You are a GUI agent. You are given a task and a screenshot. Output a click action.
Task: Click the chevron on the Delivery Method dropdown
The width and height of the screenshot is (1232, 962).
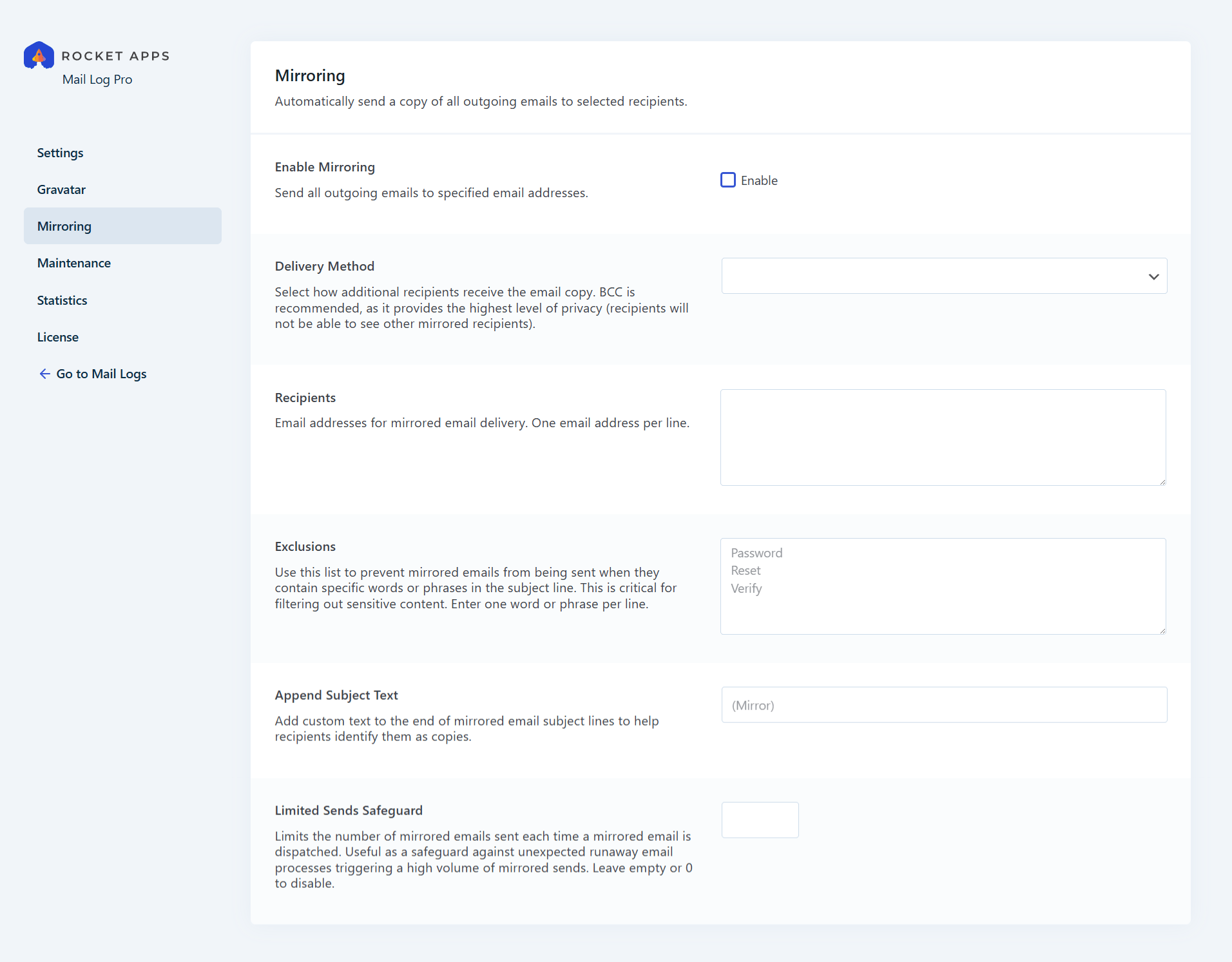click(1152, 276)
